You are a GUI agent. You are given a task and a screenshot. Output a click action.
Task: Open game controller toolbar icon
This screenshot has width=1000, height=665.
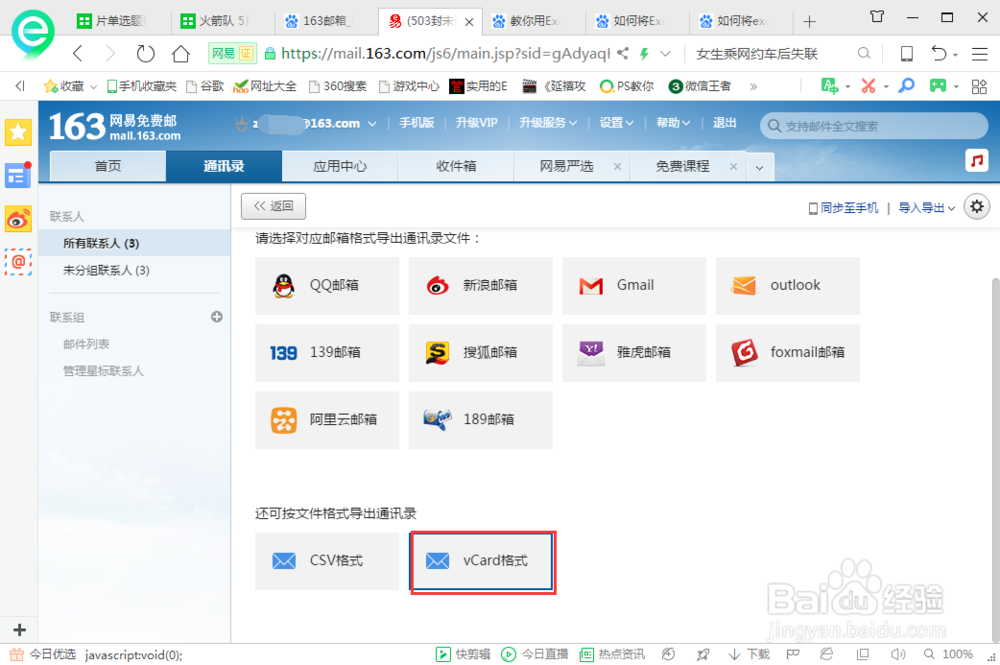pyautogui.click(x=938, y=86)
